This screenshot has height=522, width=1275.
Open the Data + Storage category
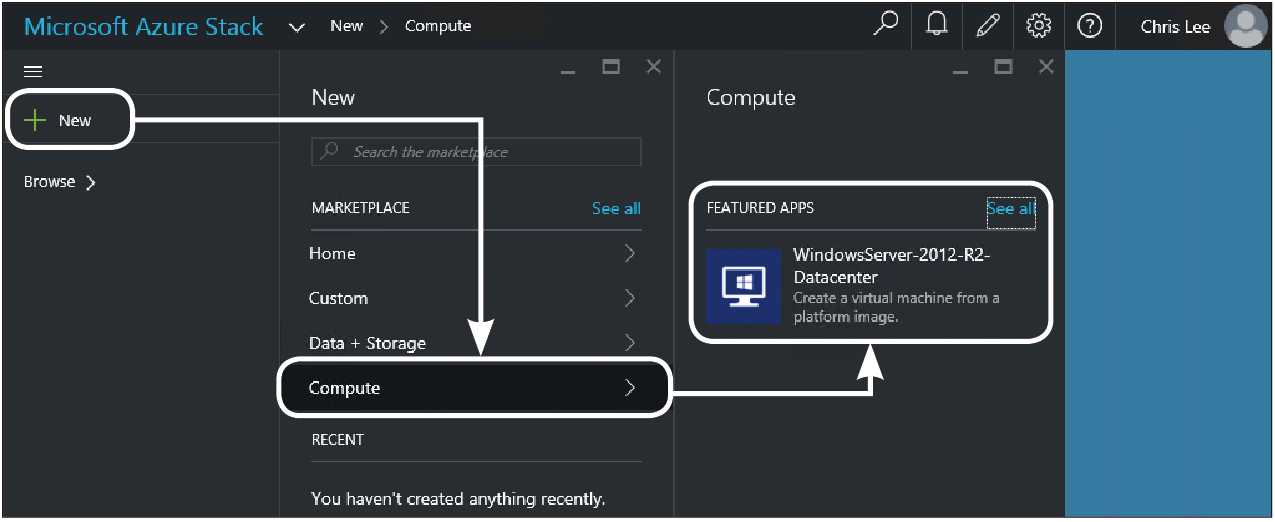click(476, 343)
